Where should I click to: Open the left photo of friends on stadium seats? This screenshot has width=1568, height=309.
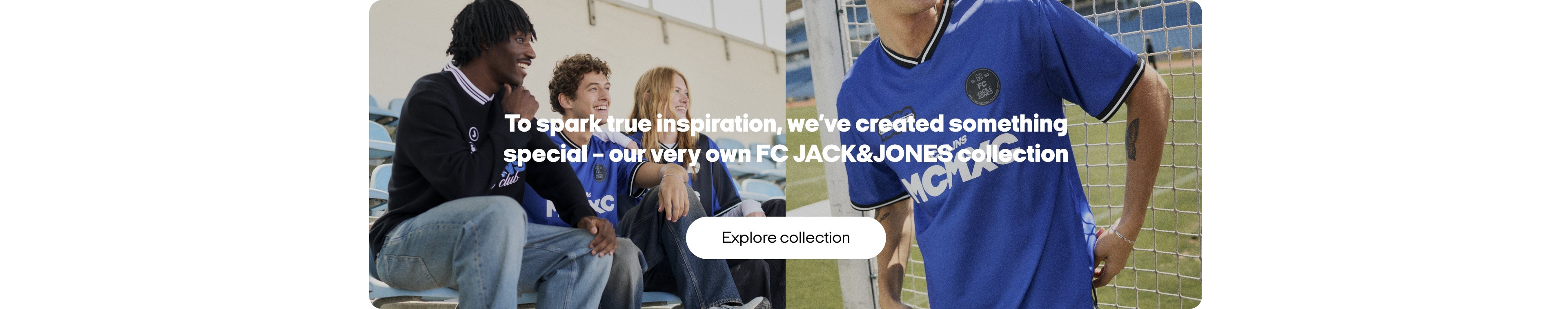[x=577, y=154]
